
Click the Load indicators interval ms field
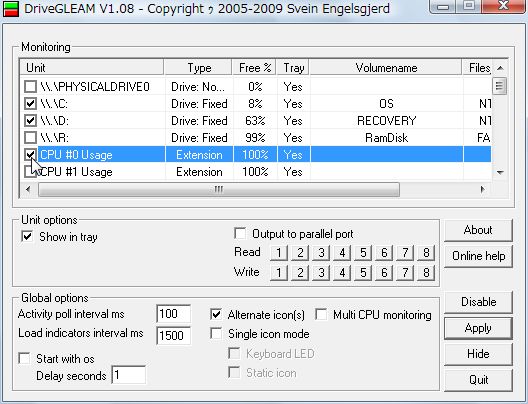coord(174,335)
